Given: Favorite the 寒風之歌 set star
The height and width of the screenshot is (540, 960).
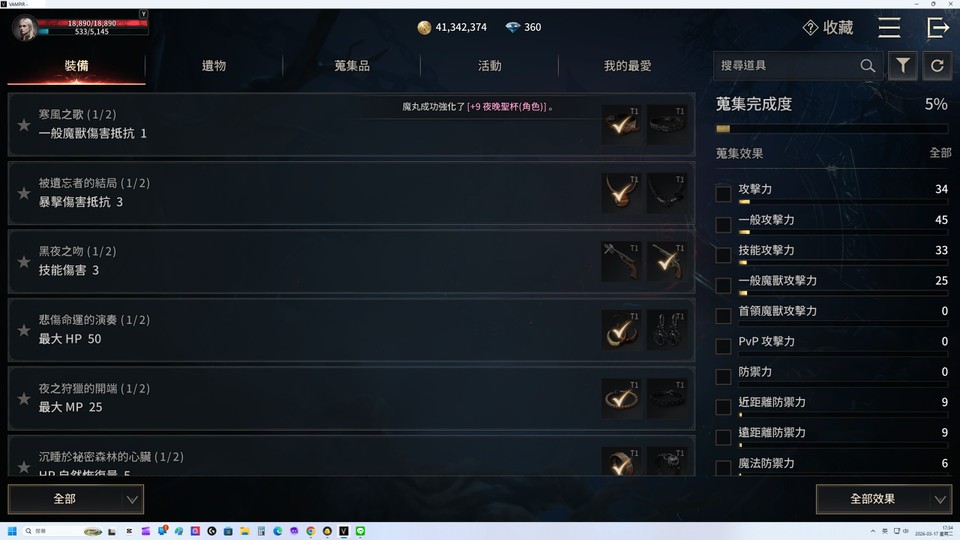Looking at the screenshot, I should [24, 125].
